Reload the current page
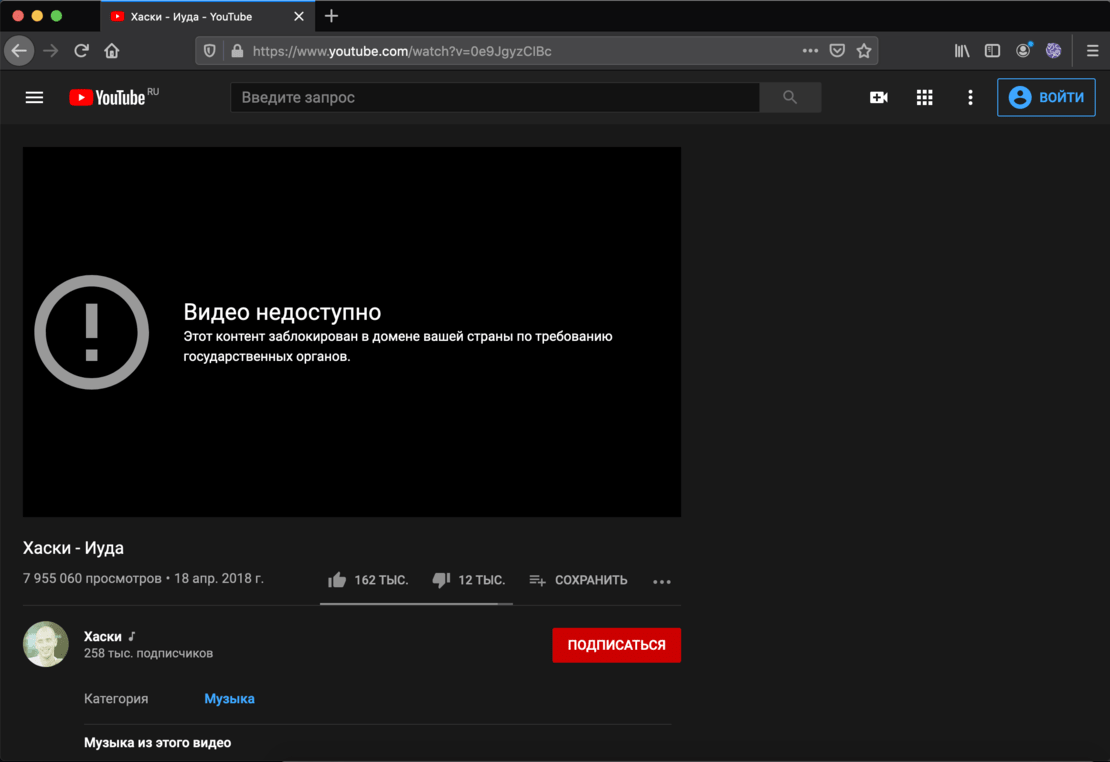This screenshot has width=1110, height=762. coord(81,51)
